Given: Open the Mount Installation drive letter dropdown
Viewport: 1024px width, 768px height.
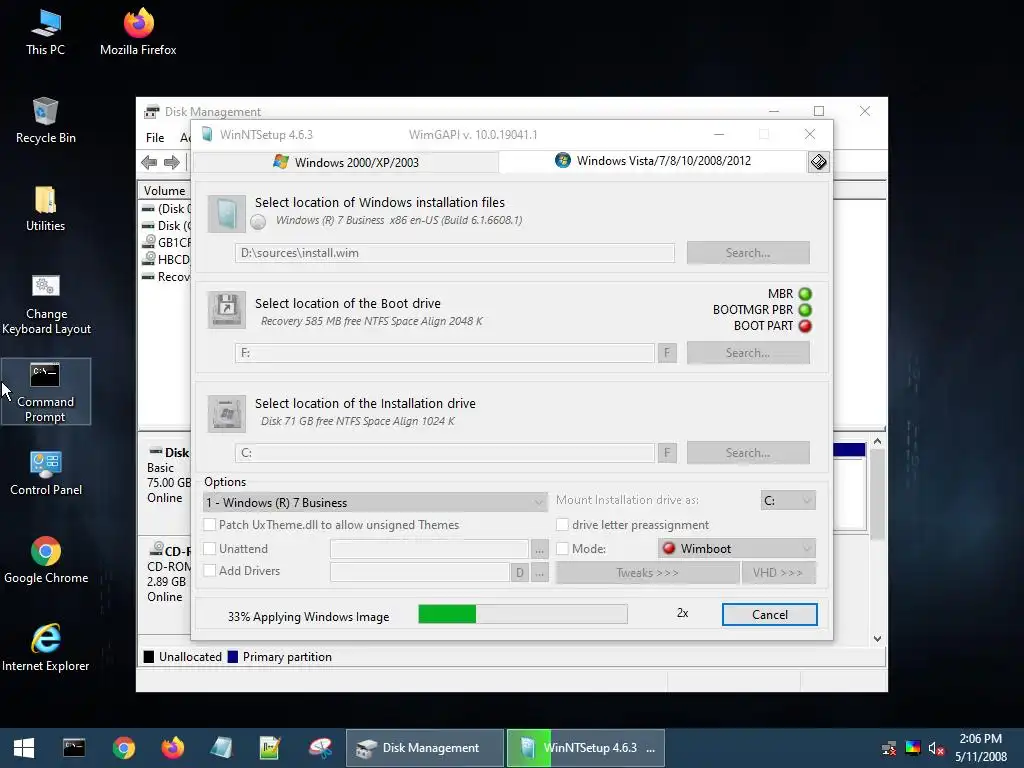Looking at the screenshot, I should point(788,500).
